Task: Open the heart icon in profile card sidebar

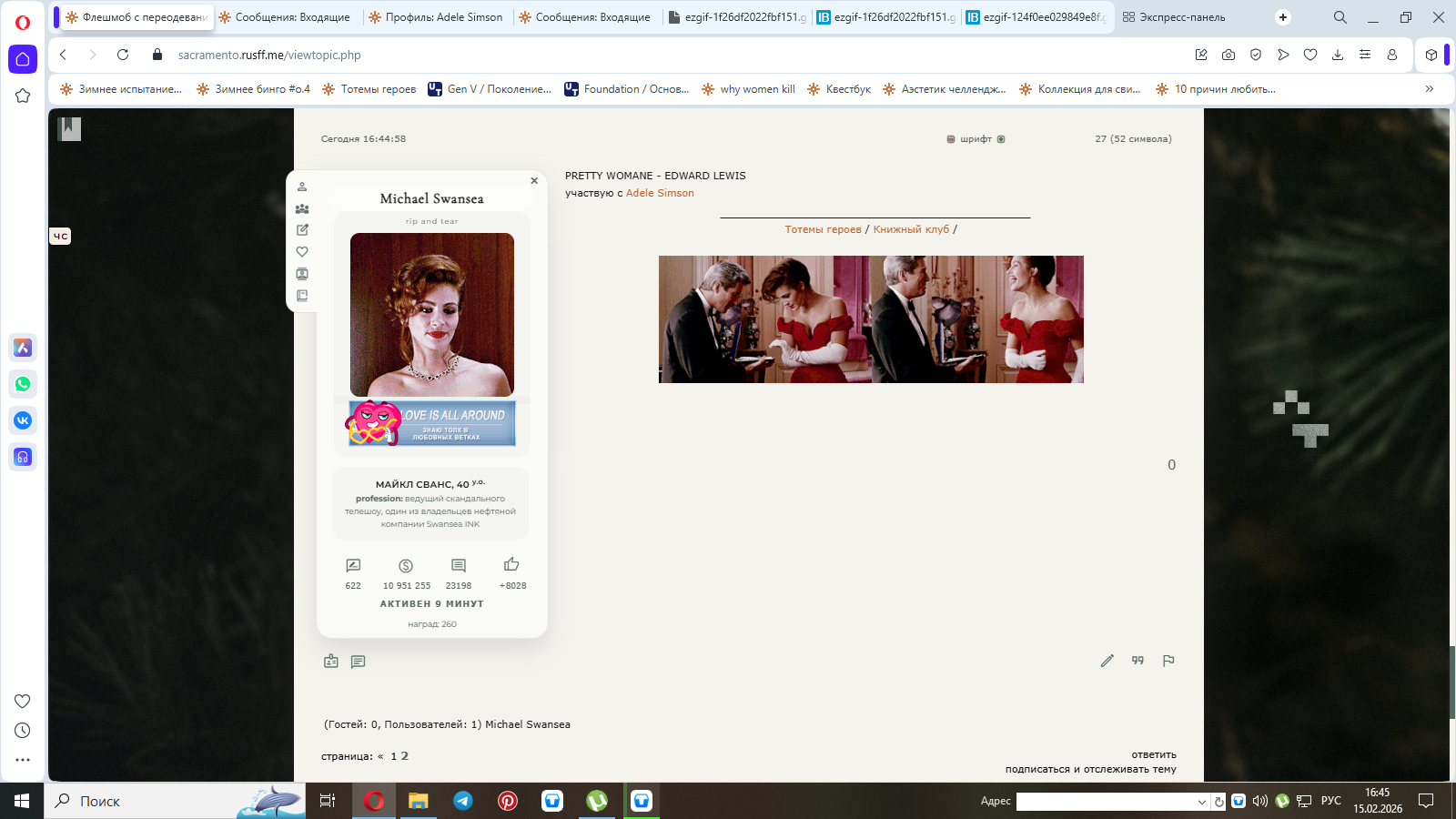Action: pos(302,252)
